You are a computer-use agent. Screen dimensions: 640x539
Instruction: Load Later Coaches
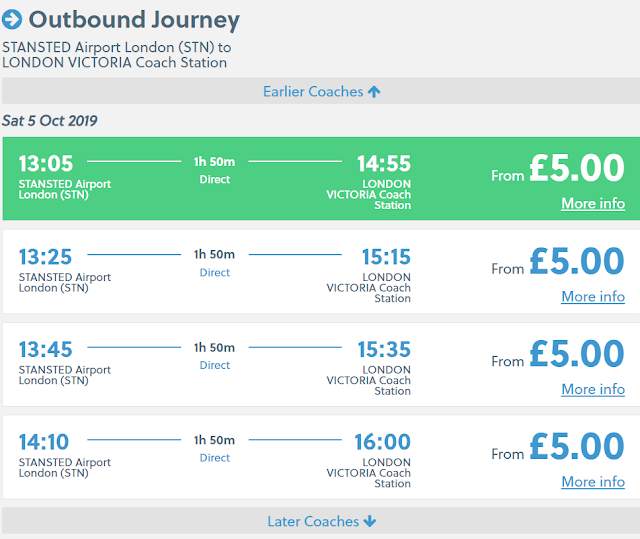[x=311, y=522]
